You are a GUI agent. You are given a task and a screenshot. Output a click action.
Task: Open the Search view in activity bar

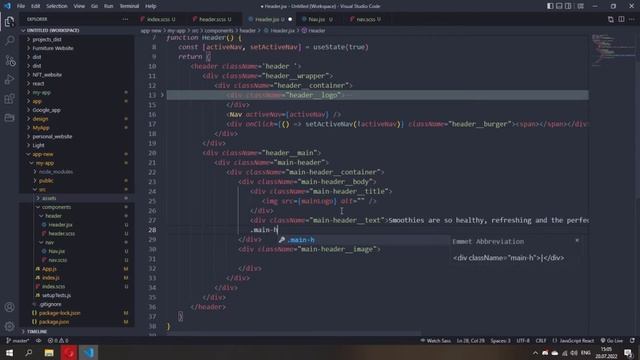(9, 41)
